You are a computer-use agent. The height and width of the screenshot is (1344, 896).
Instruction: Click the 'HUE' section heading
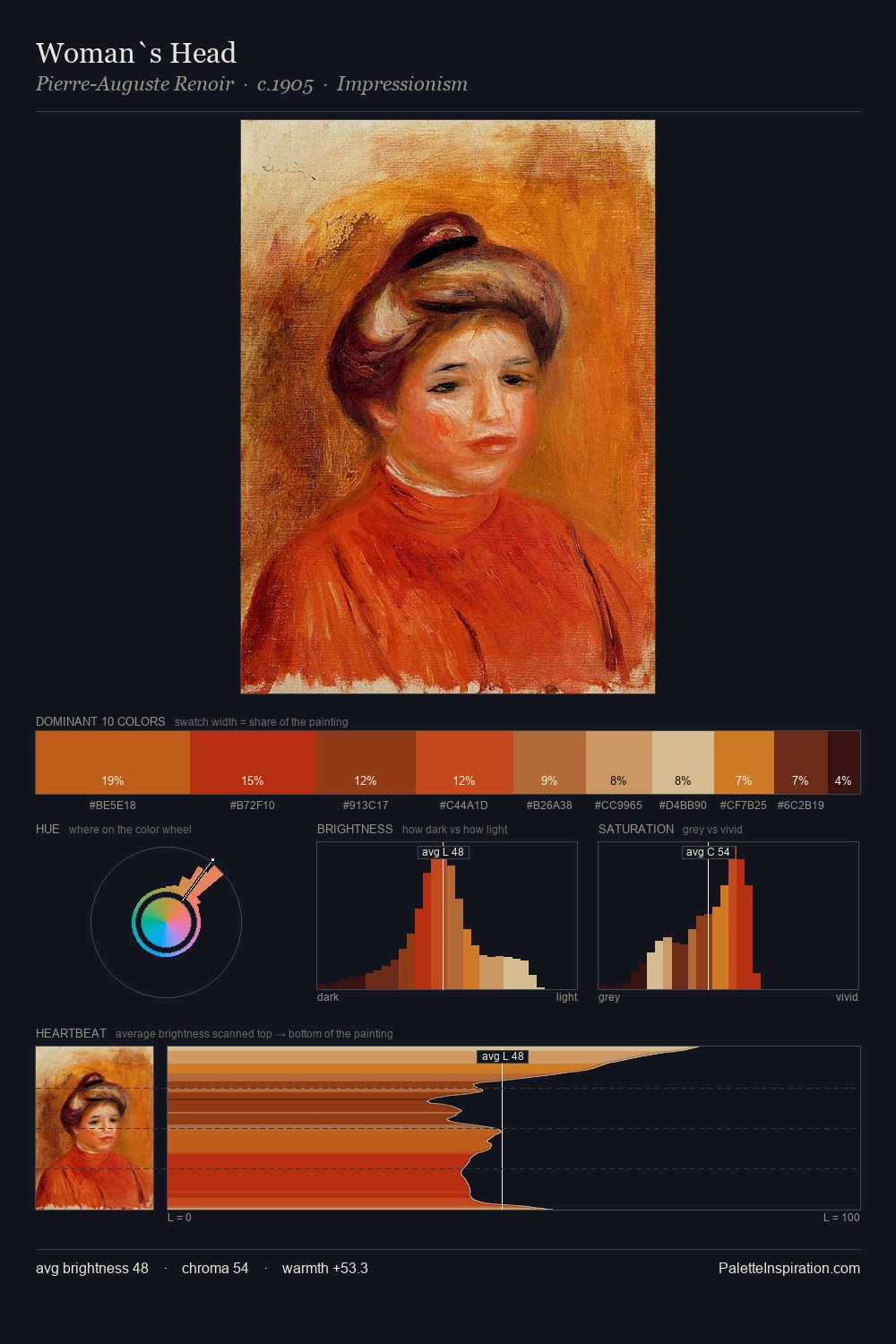[47, 829]
